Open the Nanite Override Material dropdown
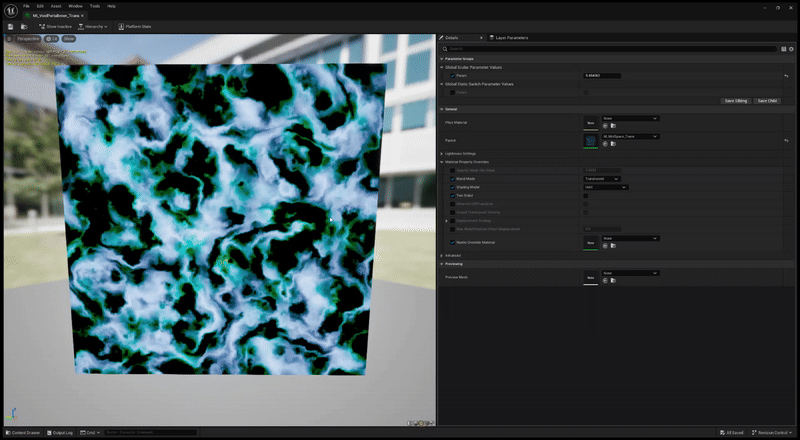This screenshot has height=440, width=800. 631,238
